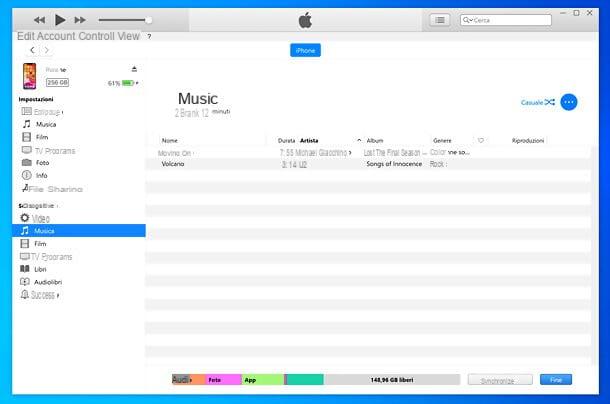
Task: Toggle the Artista sort direction arrow
Action: point(359,140)
